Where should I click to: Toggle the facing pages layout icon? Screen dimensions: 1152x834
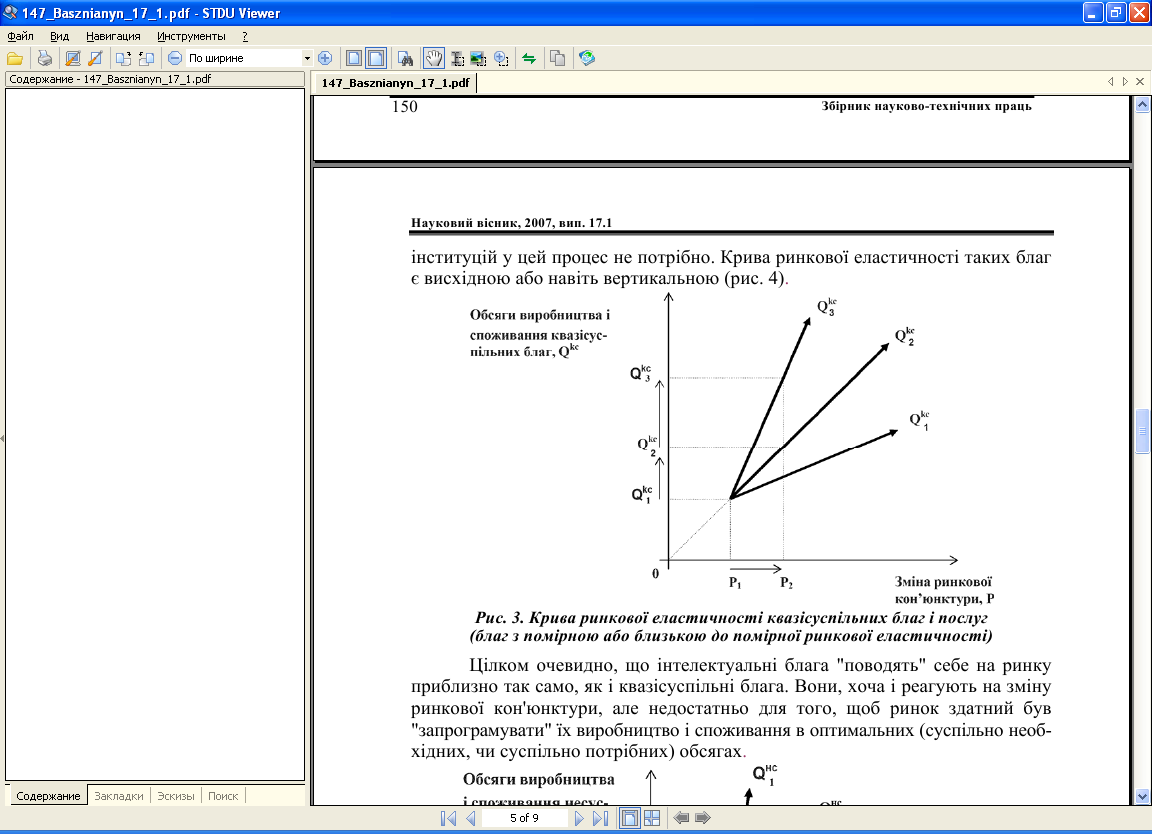(376, 58)
